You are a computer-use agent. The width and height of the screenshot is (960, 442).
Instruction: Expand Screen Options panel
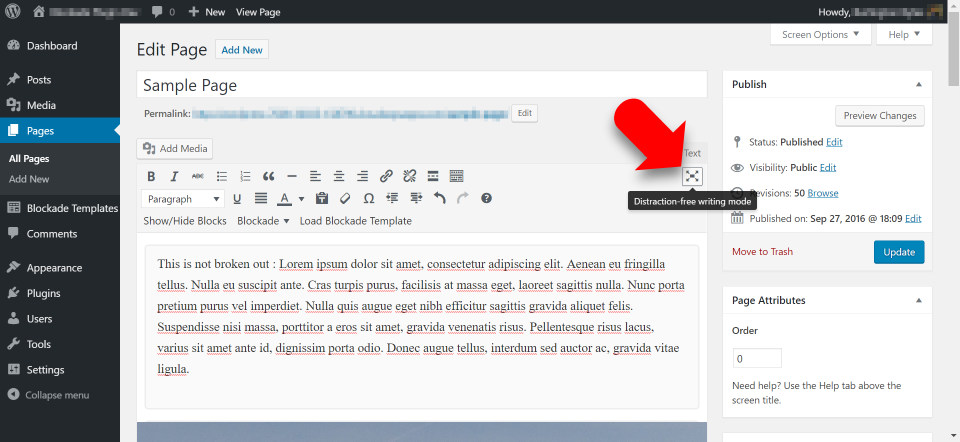(x=820, y=35)
